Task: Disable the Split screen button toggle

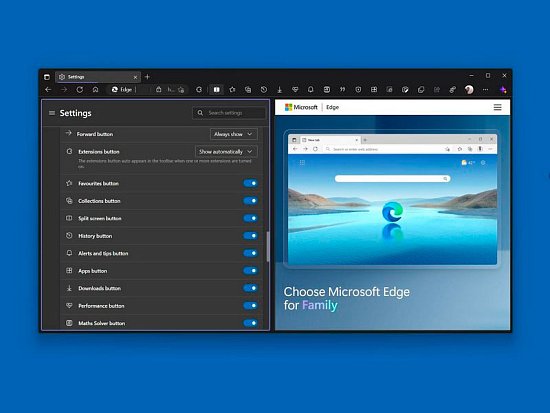Action: pyautogui.click(x=250, y=218)
